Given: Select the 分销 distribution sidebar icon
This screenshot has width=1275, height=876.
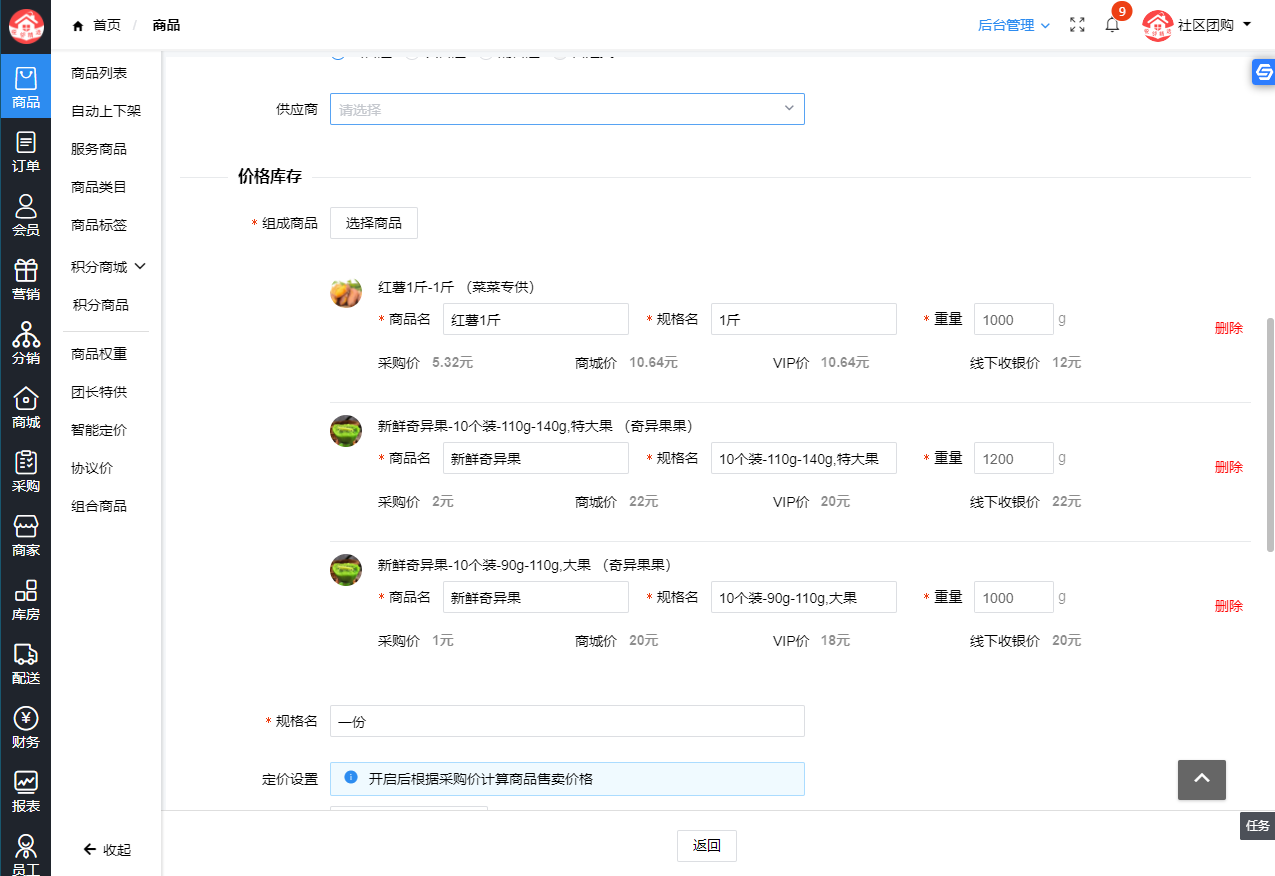Looking at the screenshot, I should click(26, 344).
